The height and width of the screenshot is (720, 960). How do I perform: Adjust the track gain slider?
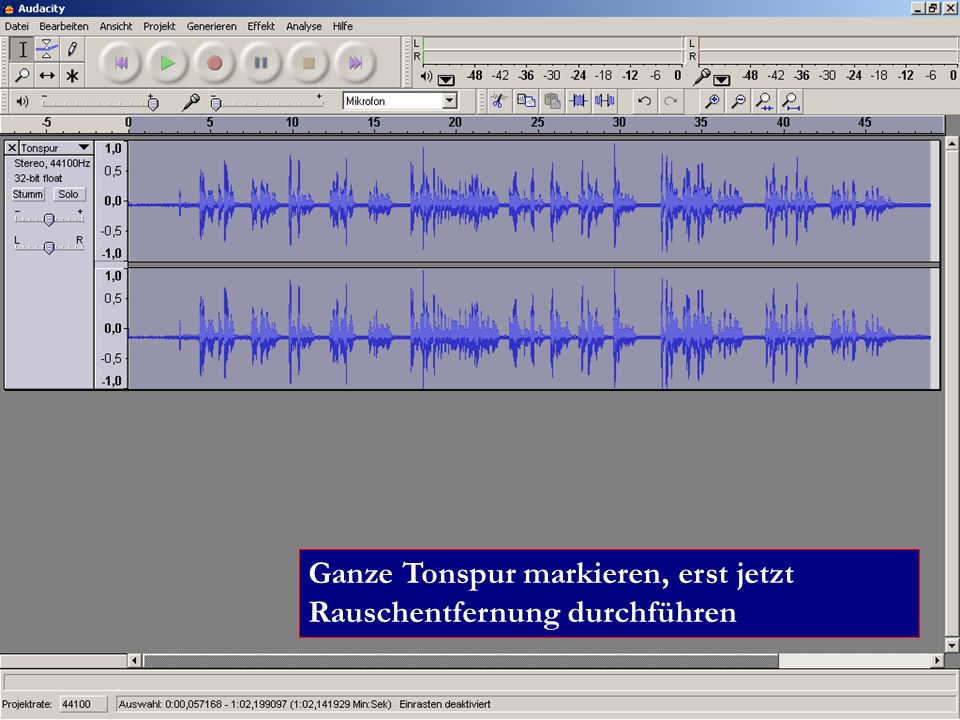click(49, 218)
